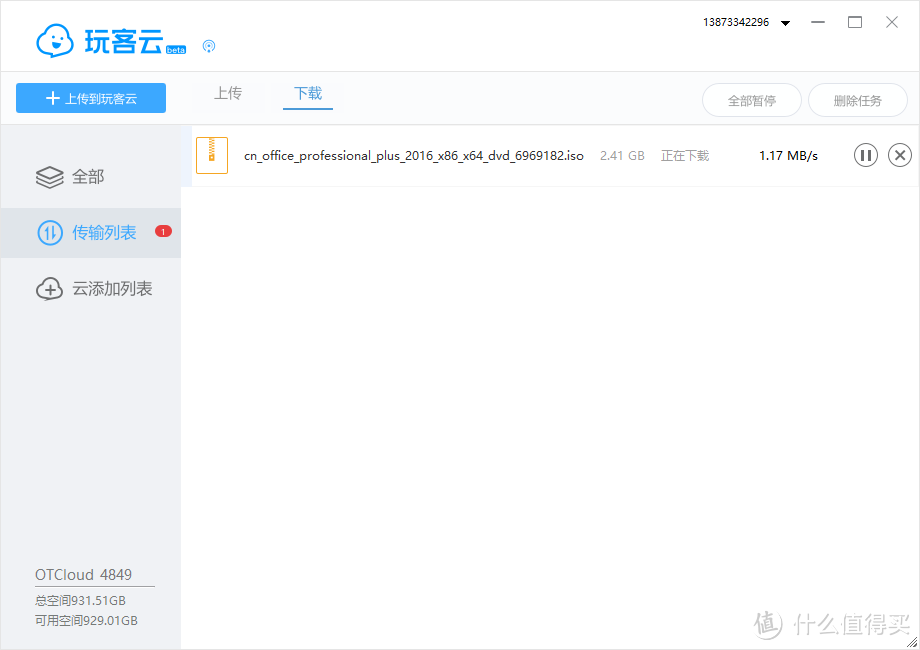Click the 2.41 GB file size

622,155
